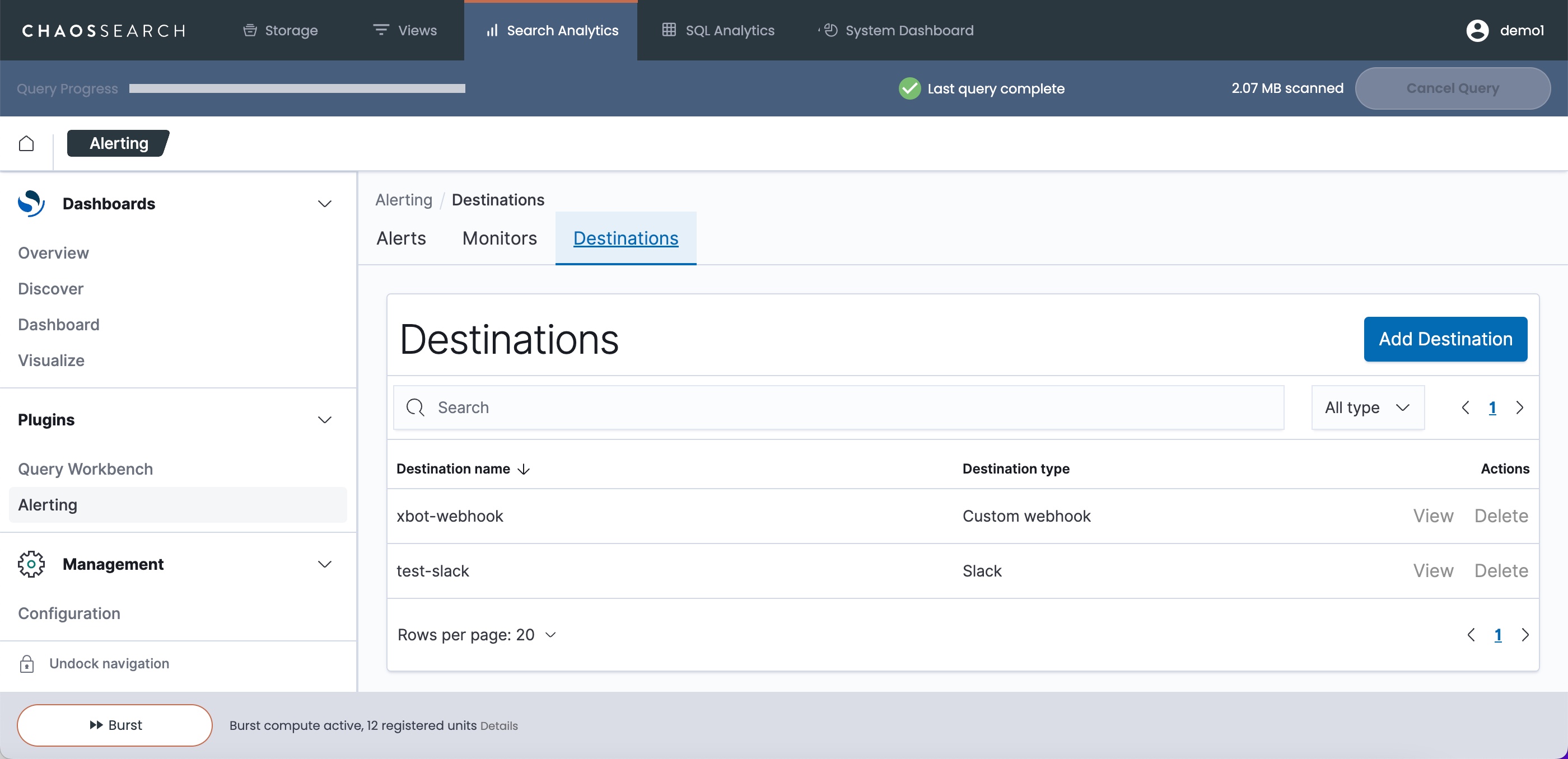1568x759 pixels.
Task: Open the SQL Analytics top menu
Action: [x=718, y=30]
